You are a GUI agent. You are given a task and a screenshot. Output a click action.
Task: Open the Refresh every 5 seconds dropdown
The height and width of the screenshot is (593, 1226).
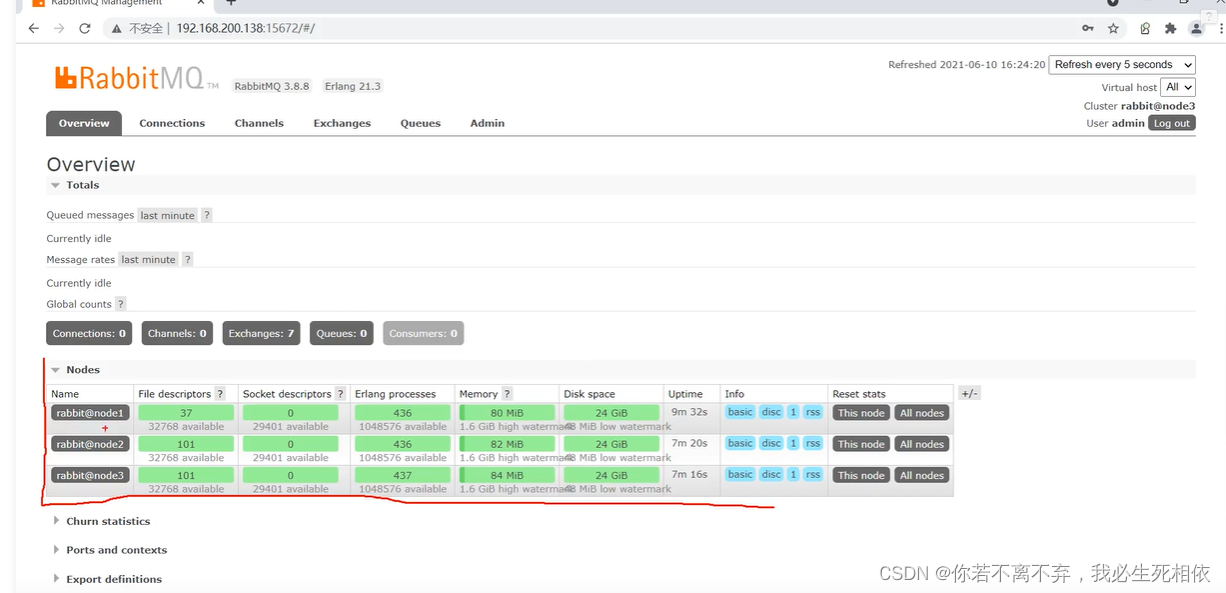1122,64
